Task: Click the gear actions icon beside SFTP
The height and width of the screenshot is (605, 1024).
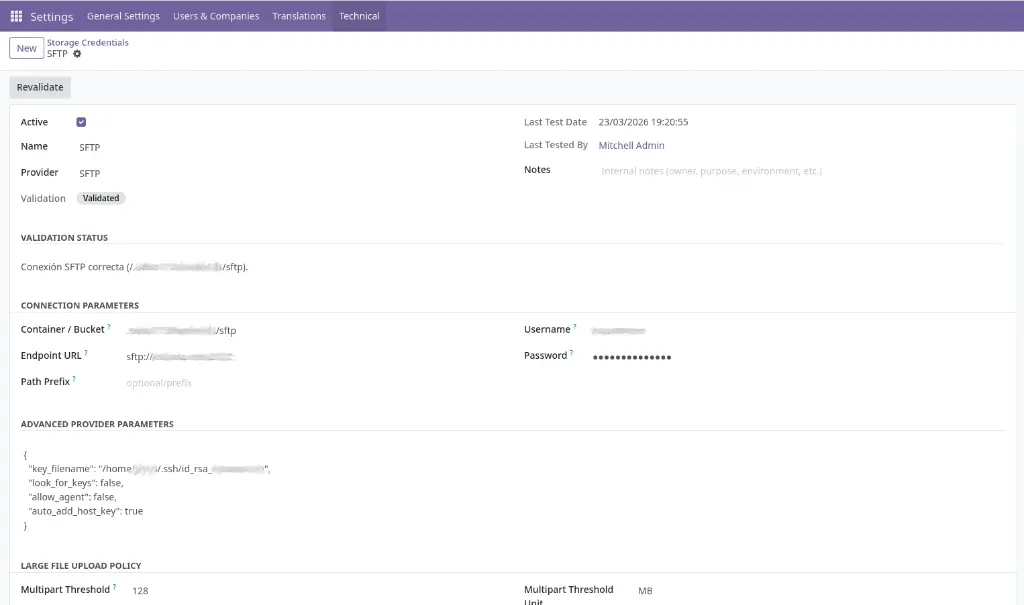Action: coord(77,54)
